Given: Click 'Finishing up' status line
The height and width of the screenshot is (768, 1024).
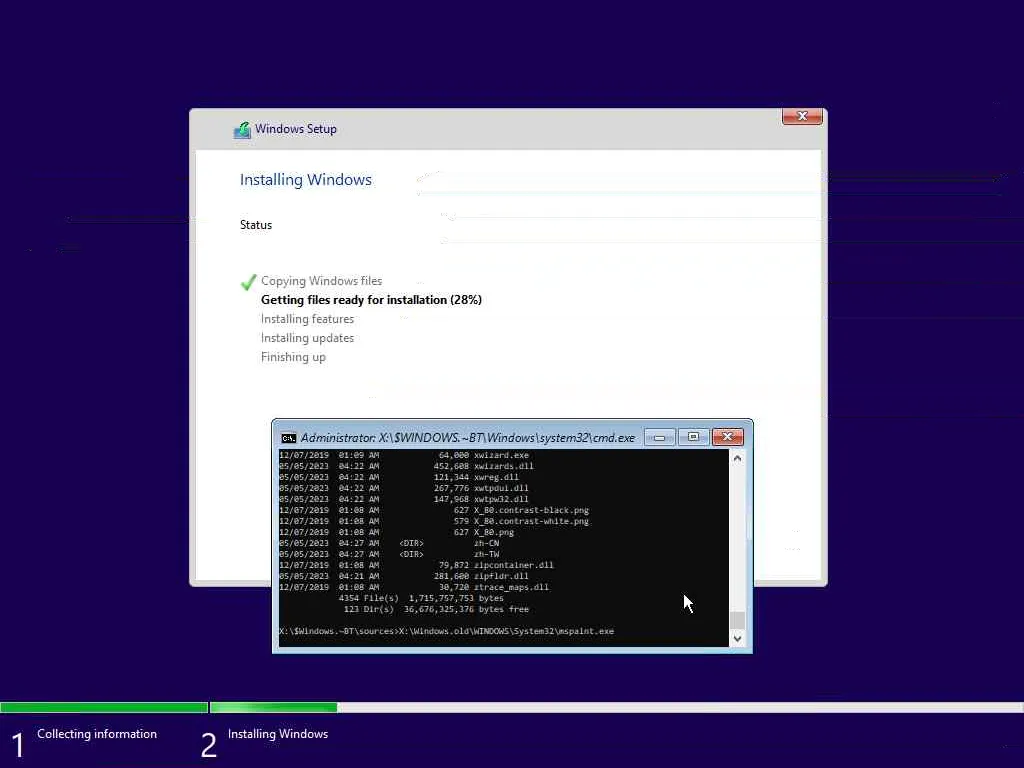Looking at the screenshot, I should [x=293, y=357].
